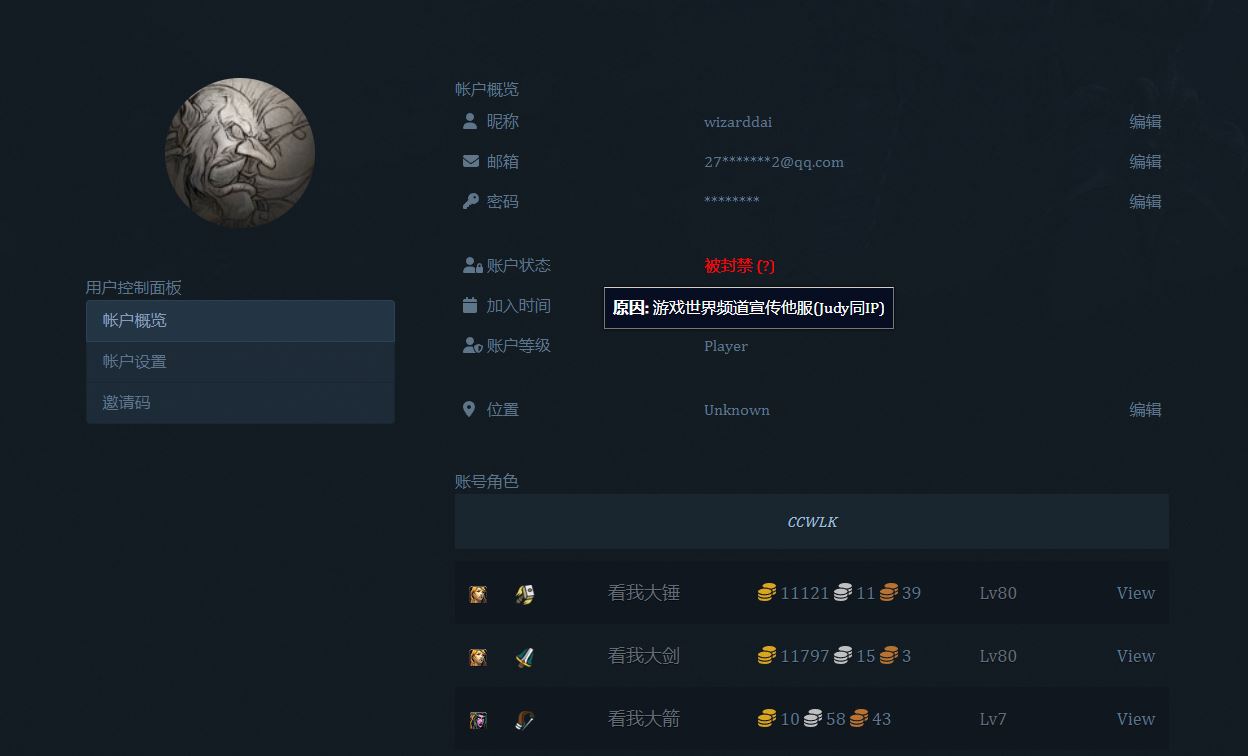Click the locked user icon beside 账户状态
The height and width of the screenshot is (756, 1248).
(x=472, y=266)
